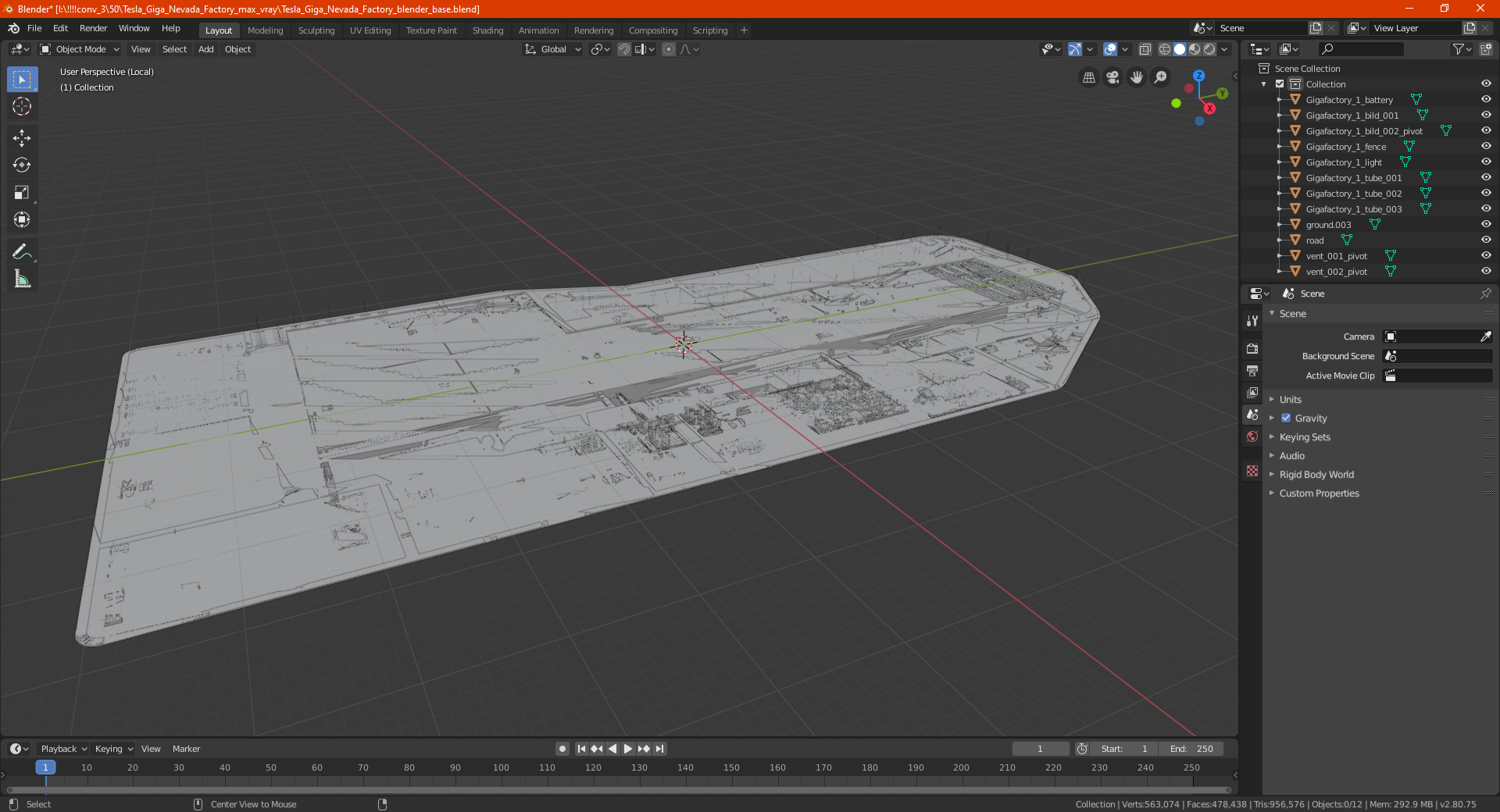This screenshot has width=1500, height=812.
Task: Toggle road object visibility eye
Action: pos(1486,240)
